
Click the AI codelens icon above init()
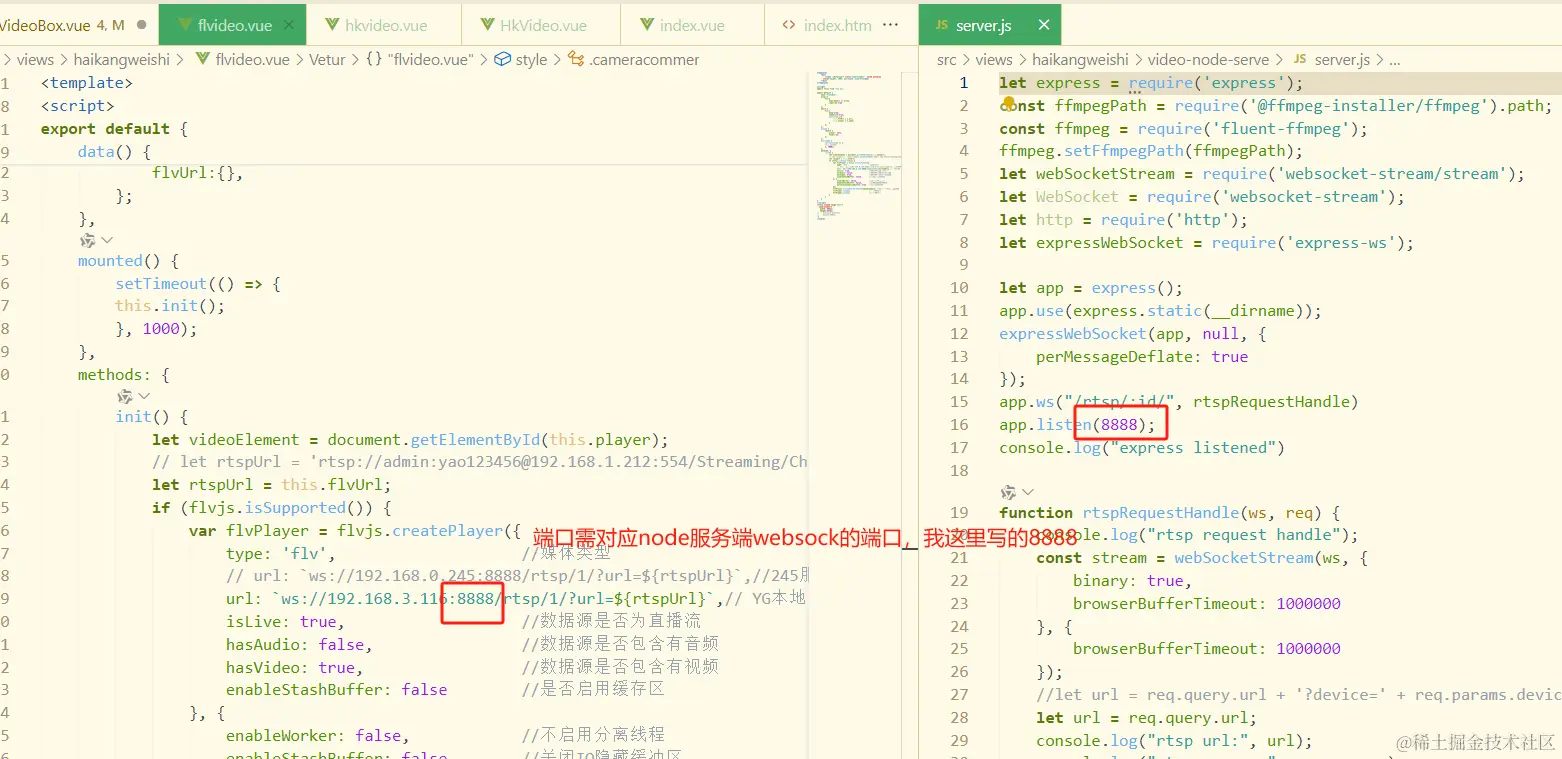tap(125, 396)
